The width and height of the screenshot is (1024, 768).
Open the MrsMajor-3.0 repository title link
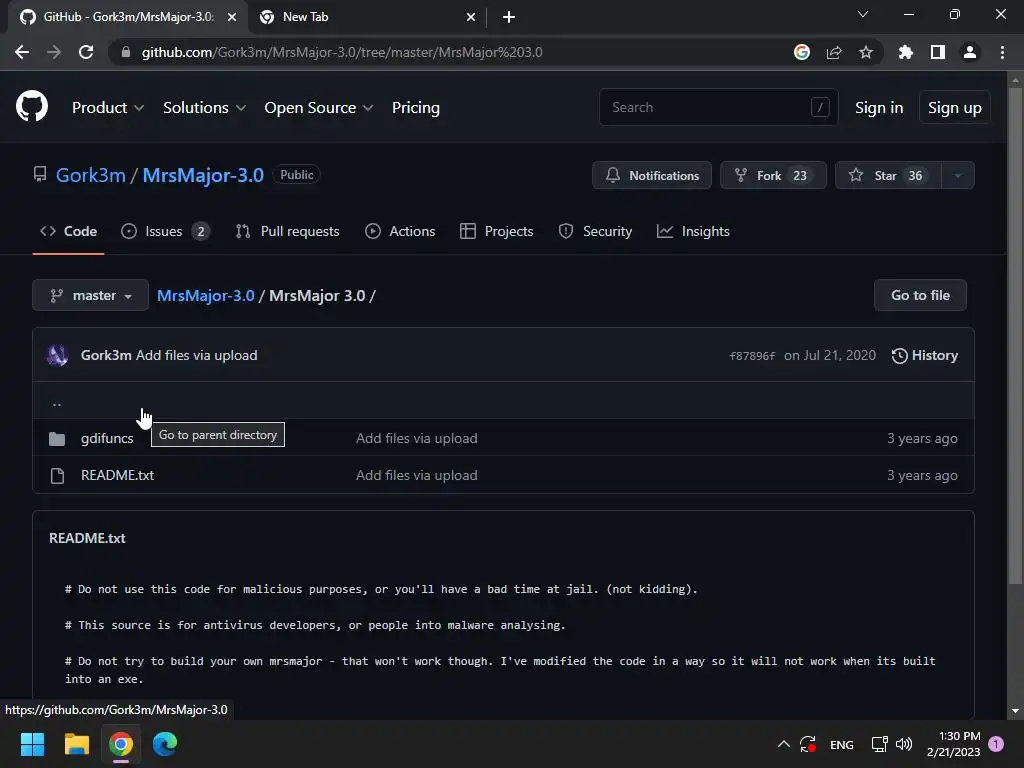tap(203, 175)
